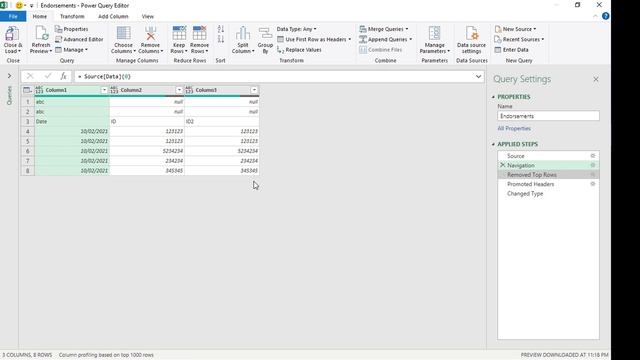The width and height of the screenshot is (640, 360).
Task: Select row 3 cell containing Date
Action: point(72,121)
